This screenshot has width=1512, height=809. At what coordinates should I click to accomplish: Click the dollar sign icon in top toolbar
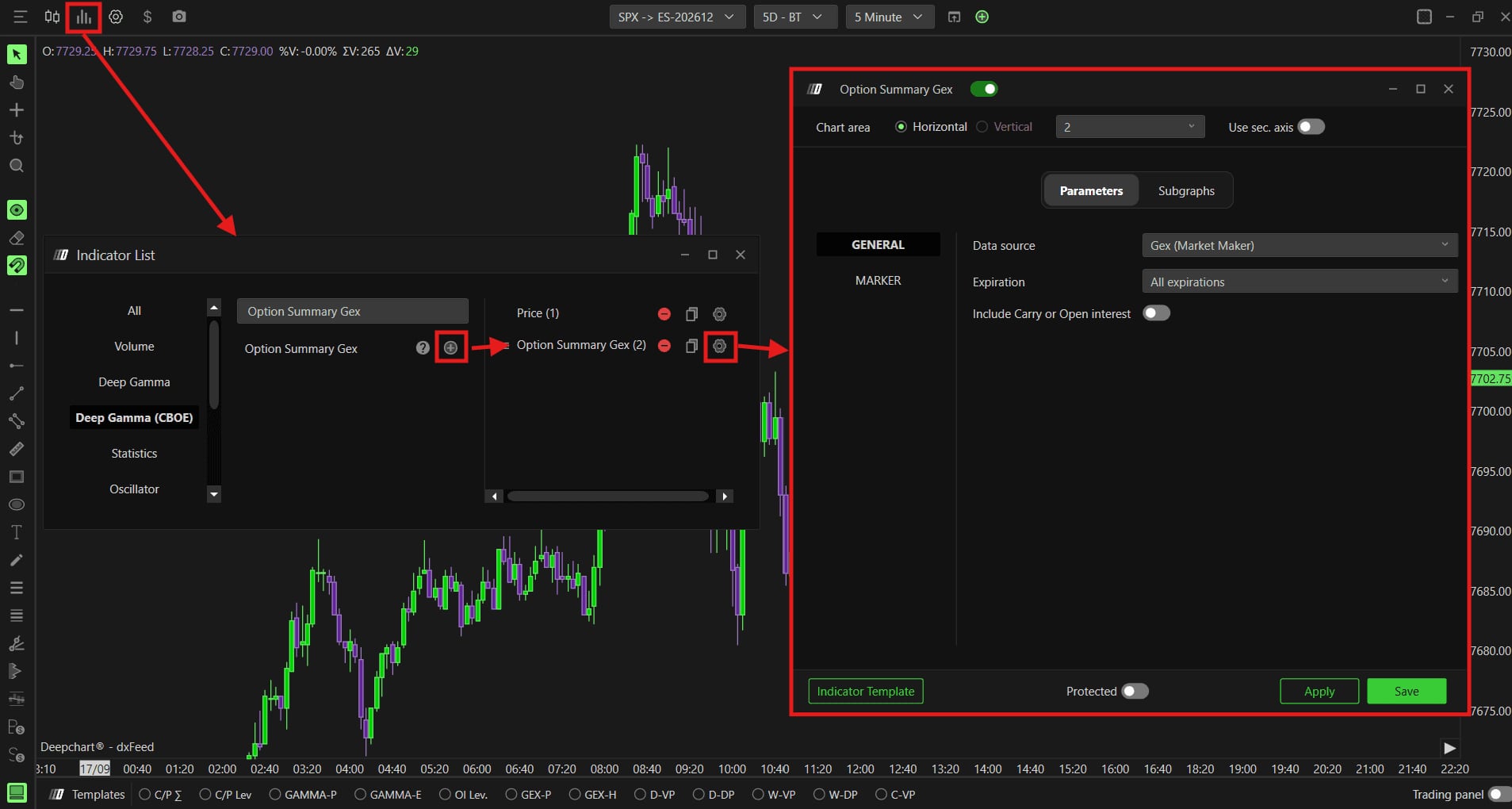coord(147,17)
